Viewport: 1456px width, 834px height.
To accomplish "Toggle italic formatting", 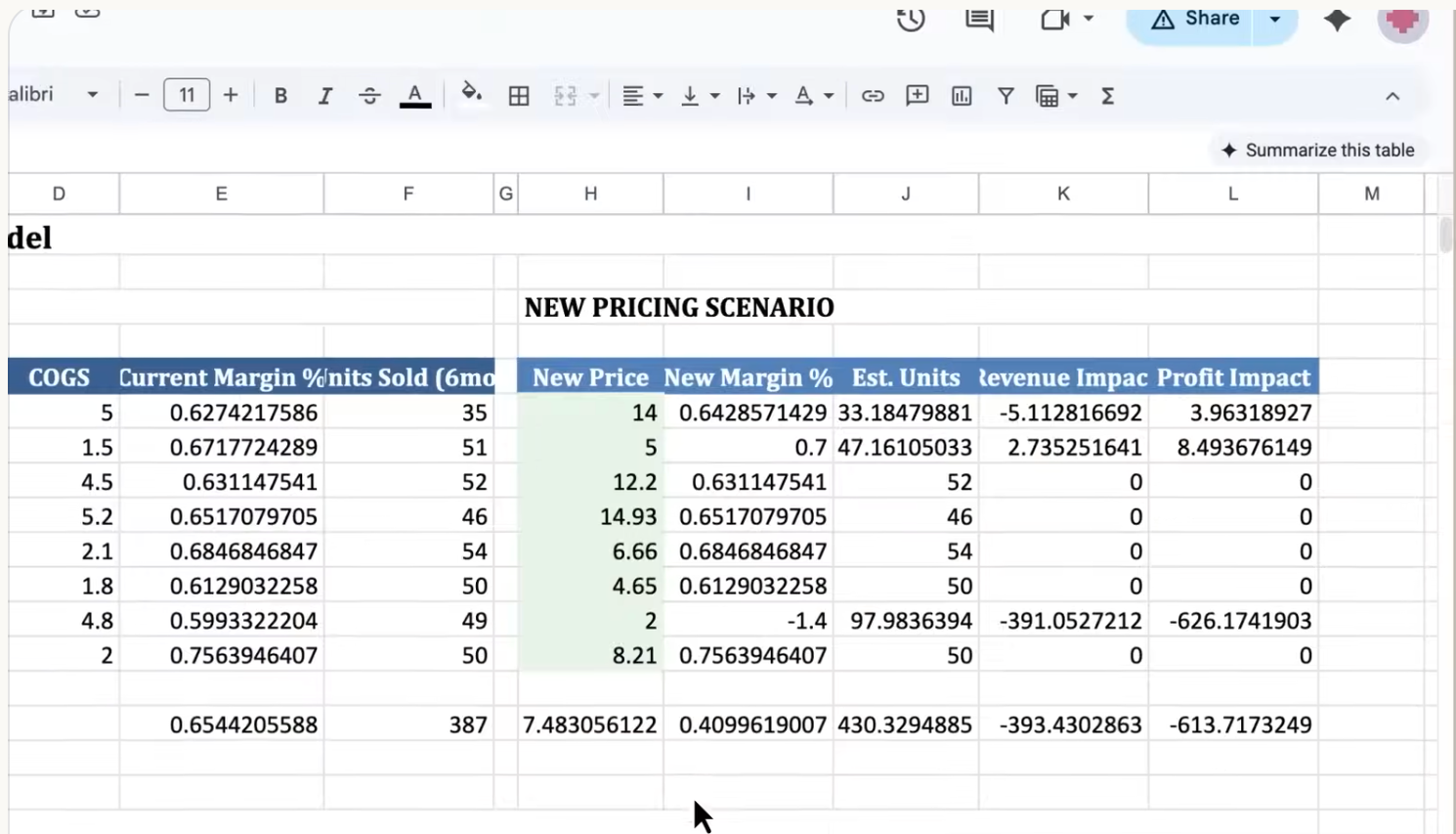I will [325, 96].
